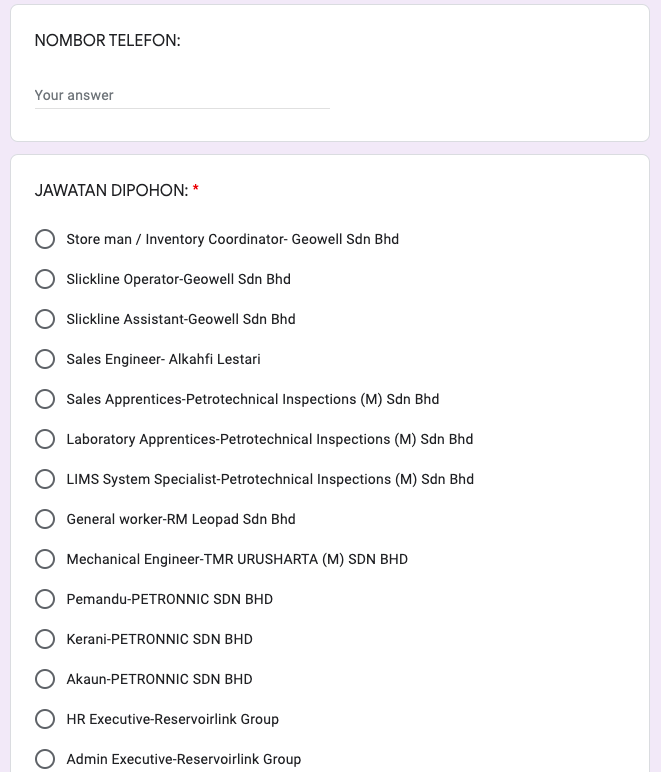The image size is (661, 772).
Task: Pick Slickline Assistant-Geowell Sdn Bhd radio
Action: (45, 319)
